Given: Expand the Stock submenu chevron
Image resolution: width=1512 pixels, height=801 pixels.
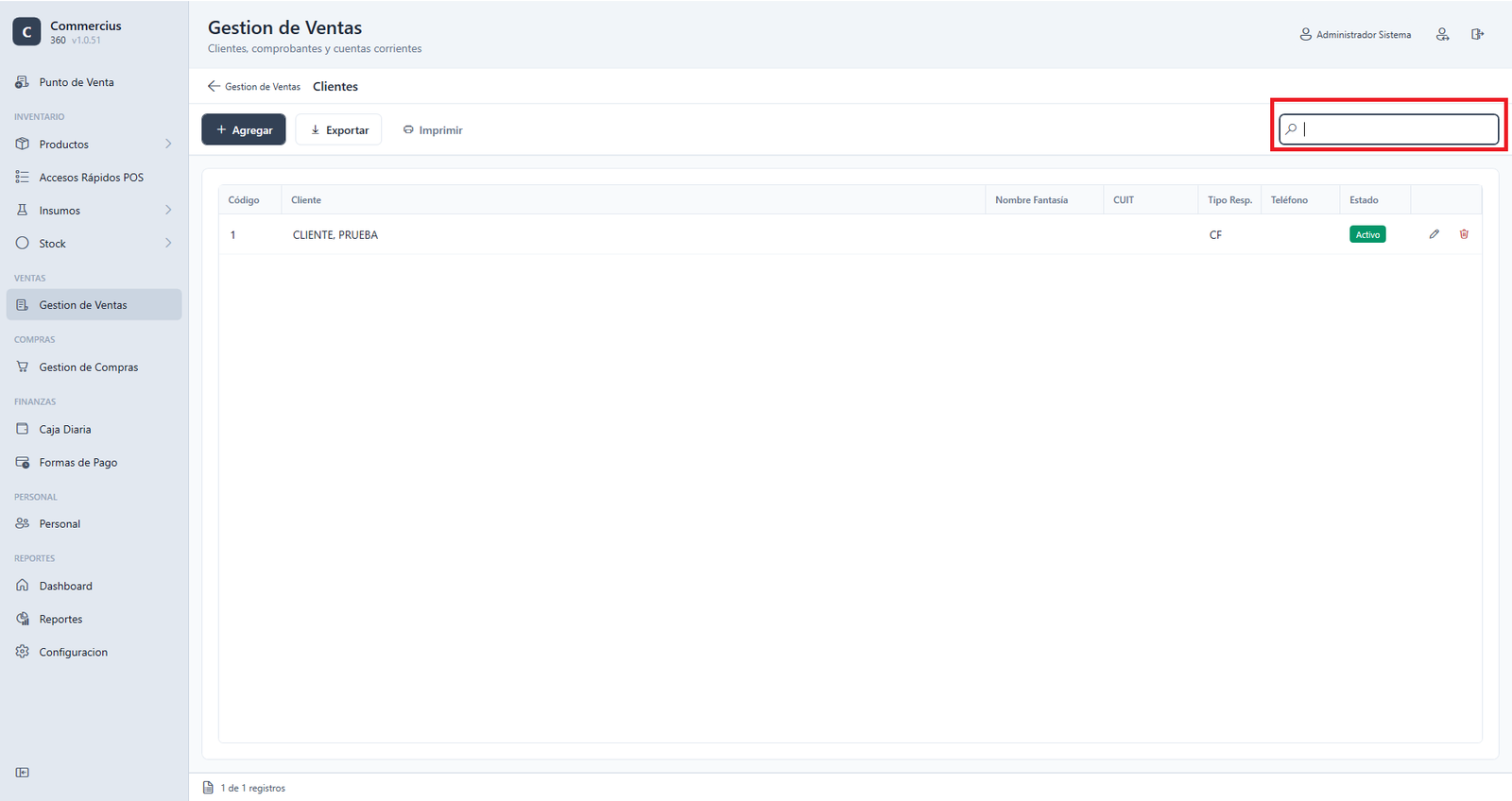Looking at the screenshot, I should click(168, 244).
